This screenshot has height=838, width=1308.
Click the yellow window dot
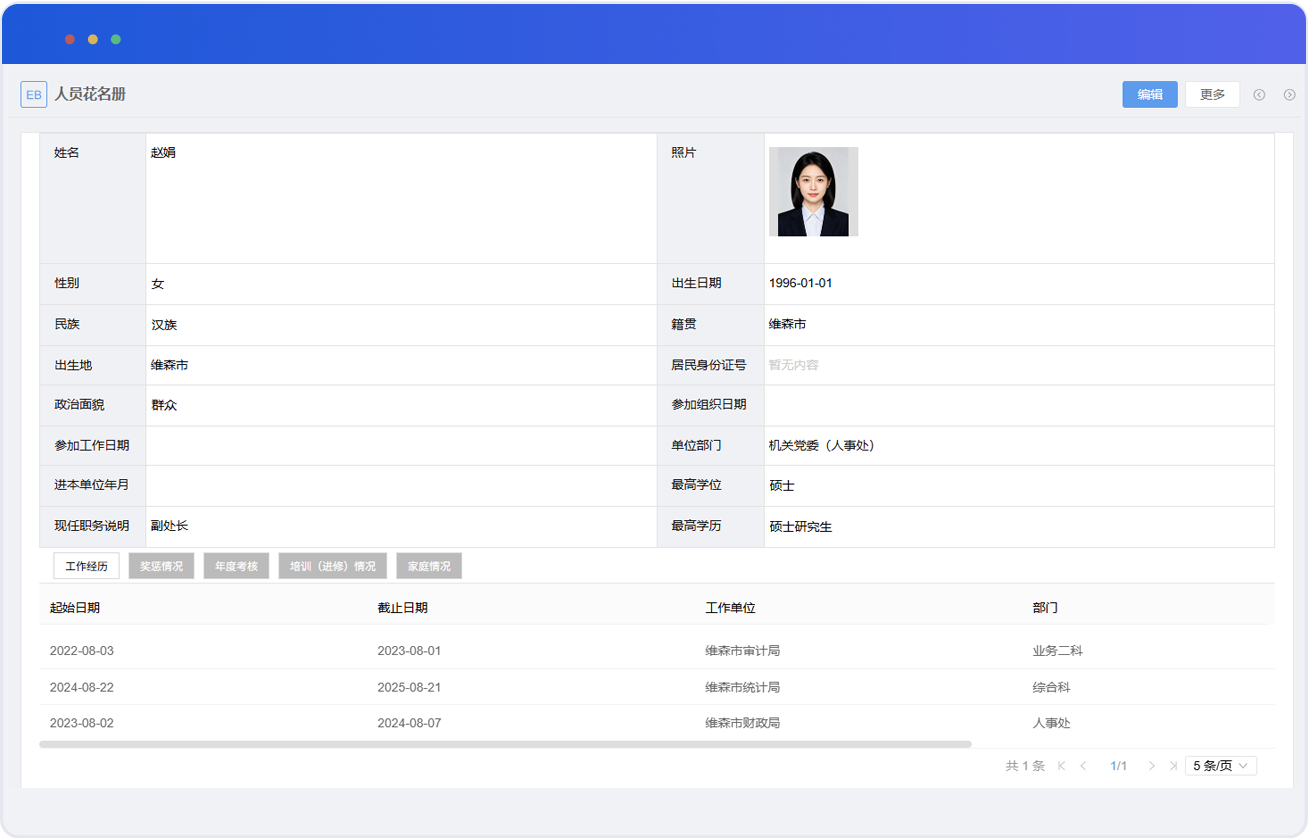pos(93,39)
